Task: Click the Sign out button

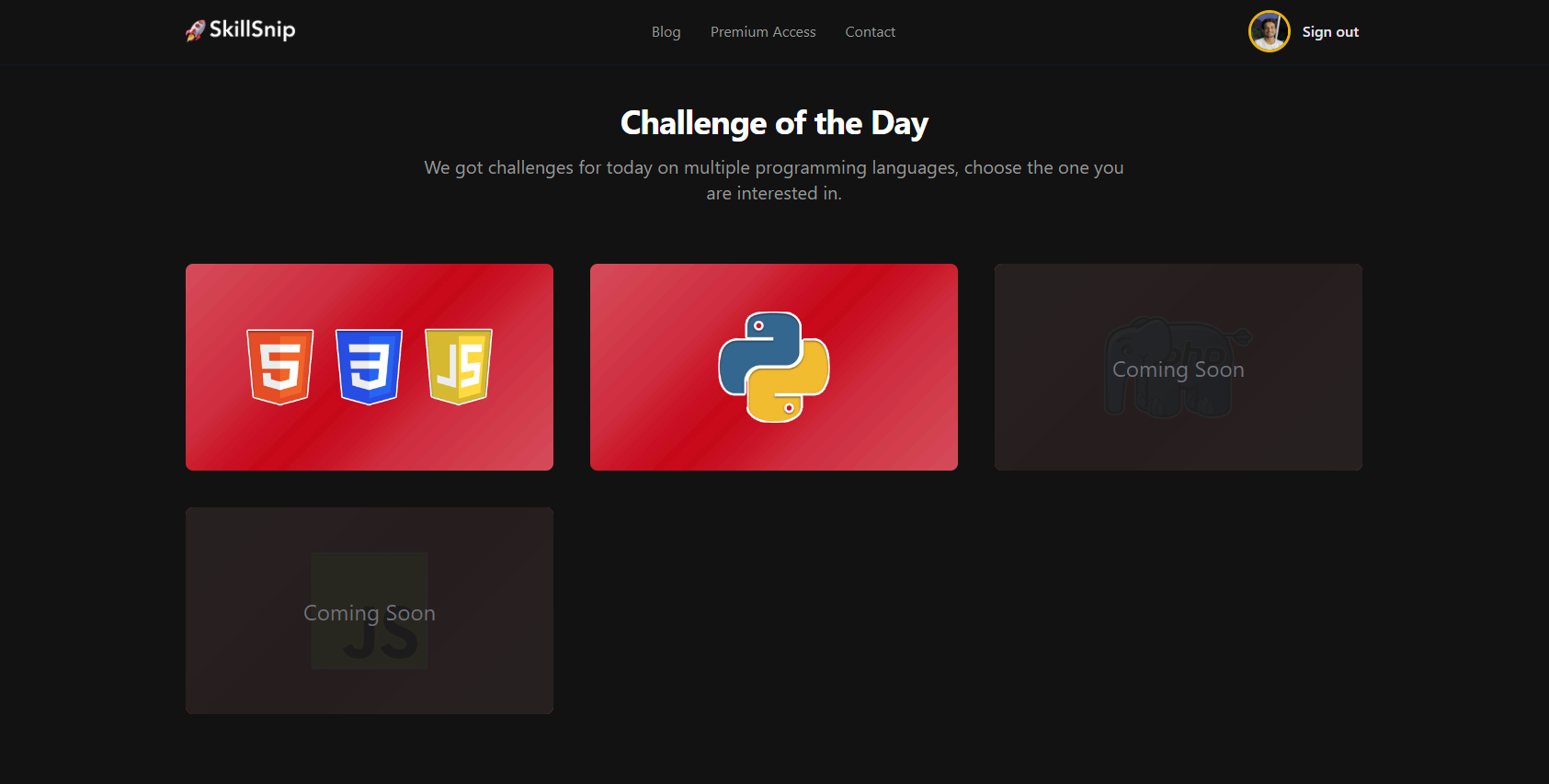Action: (x=1330, y=32)
